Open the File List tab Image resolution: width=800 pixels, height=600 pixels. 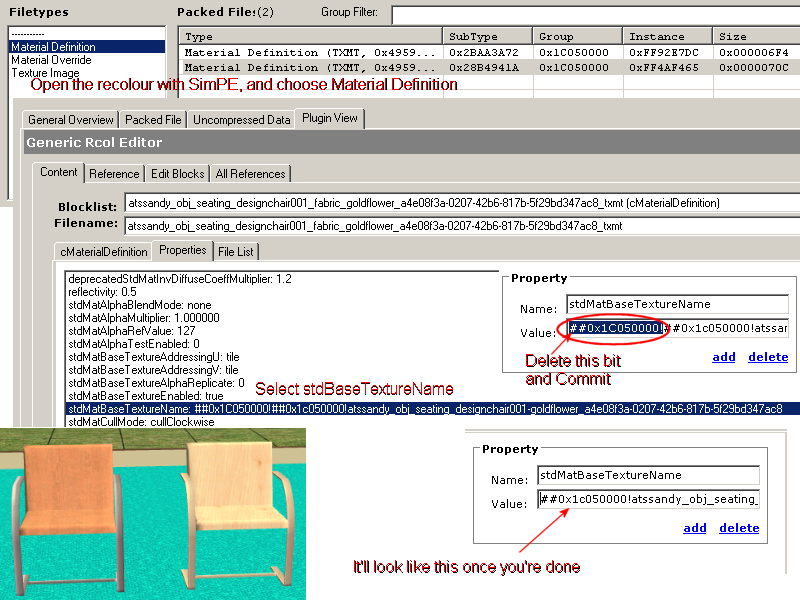(x=236, y=252)
